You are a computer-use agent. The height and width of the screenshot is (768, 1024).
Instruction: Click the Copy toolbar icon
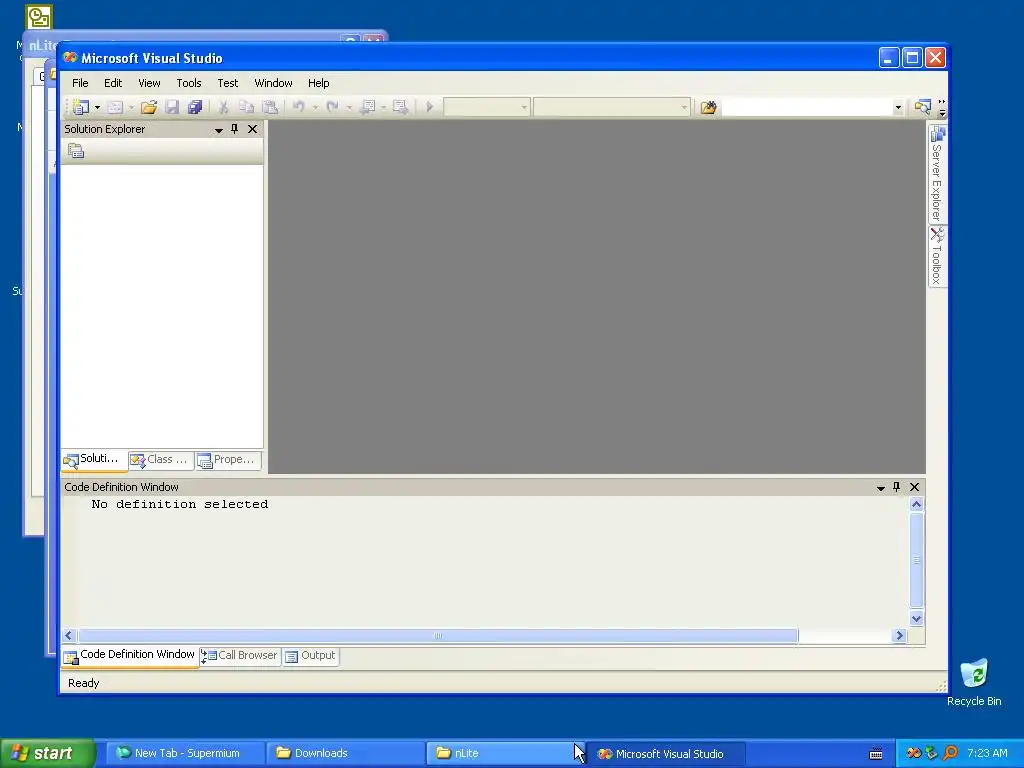click(x=246, y=107)
